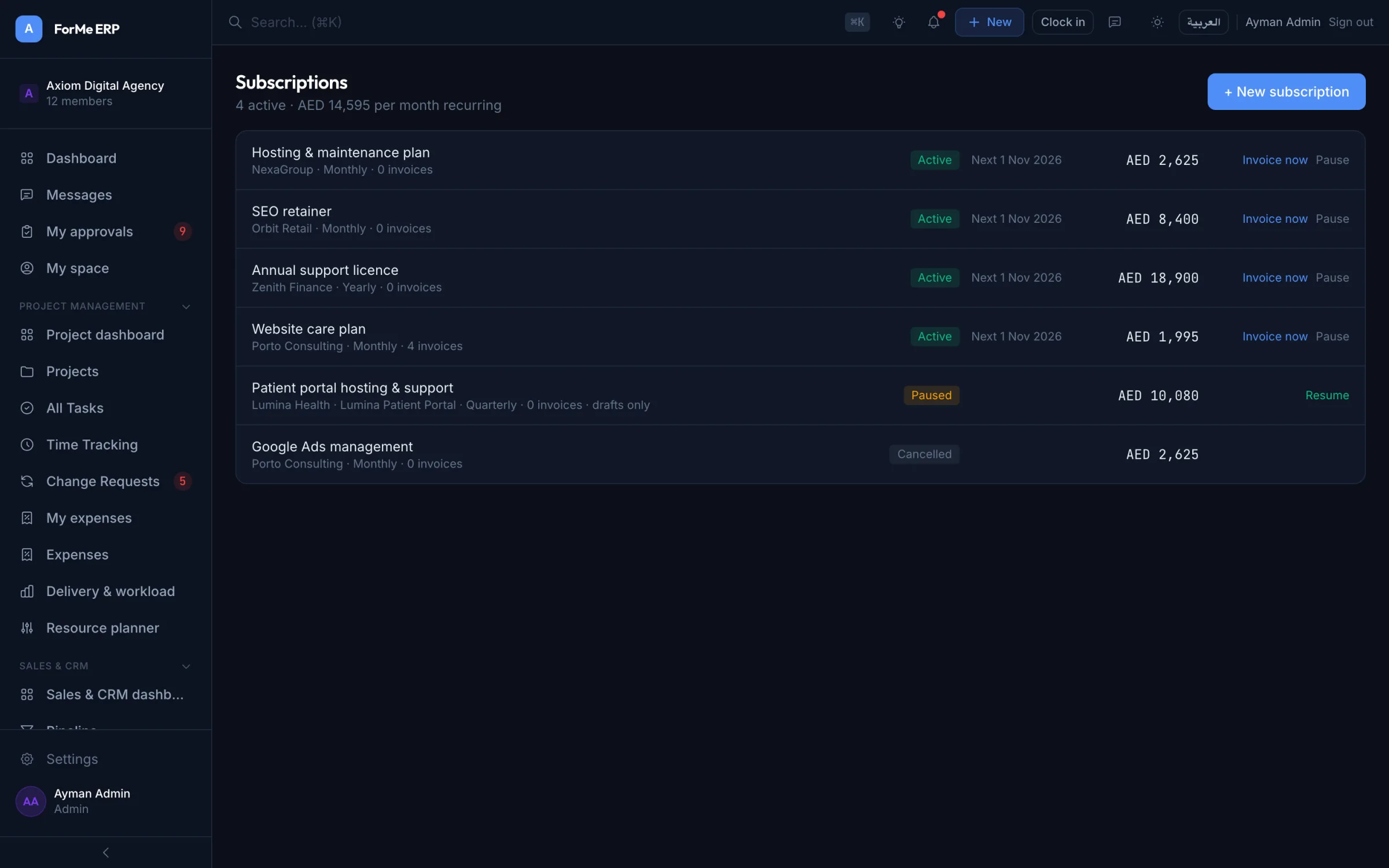Switch language to Arabic

tap(1203, 22)
